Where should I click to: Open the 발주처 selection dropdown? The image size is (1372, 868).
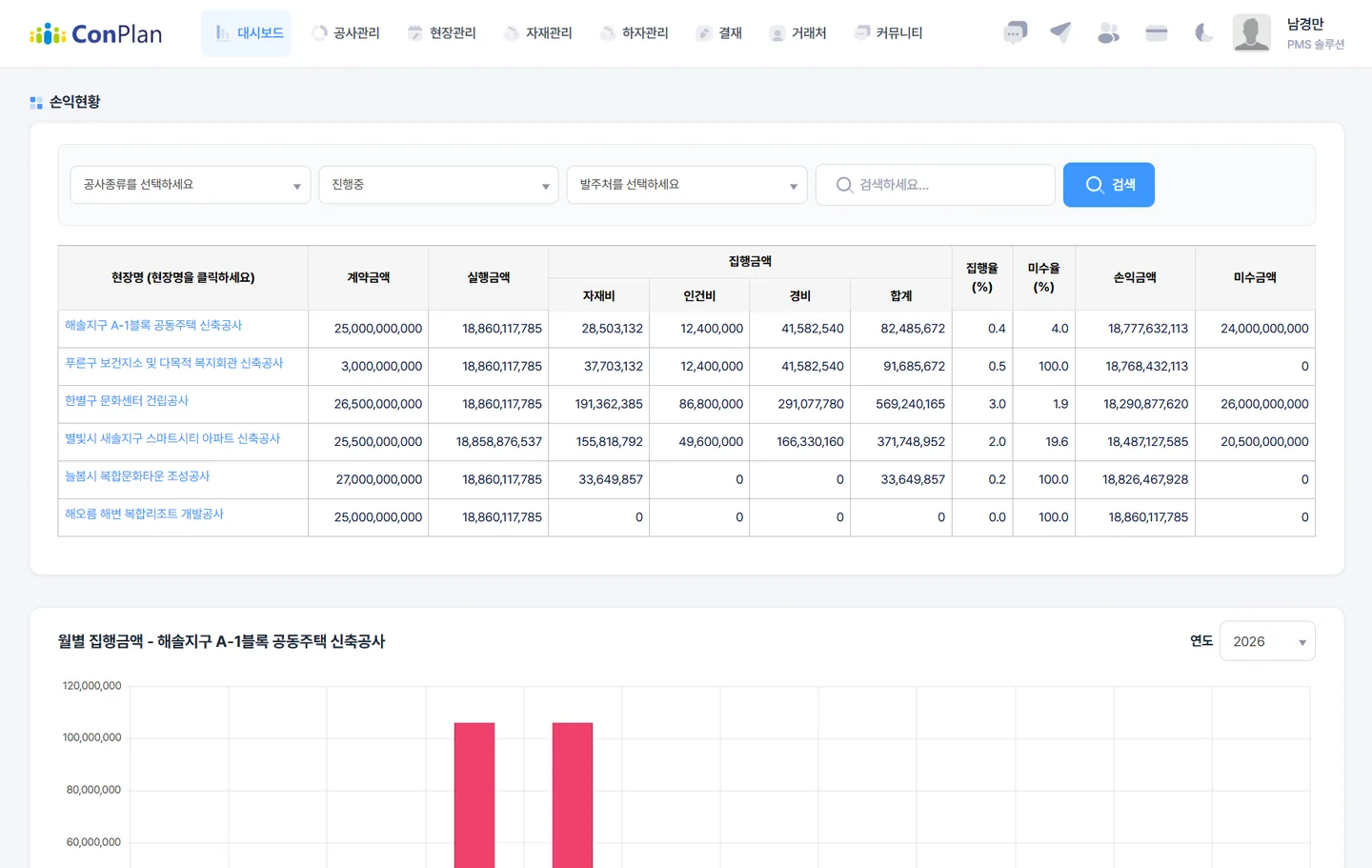pyautogui.click(x=687, y=185)
